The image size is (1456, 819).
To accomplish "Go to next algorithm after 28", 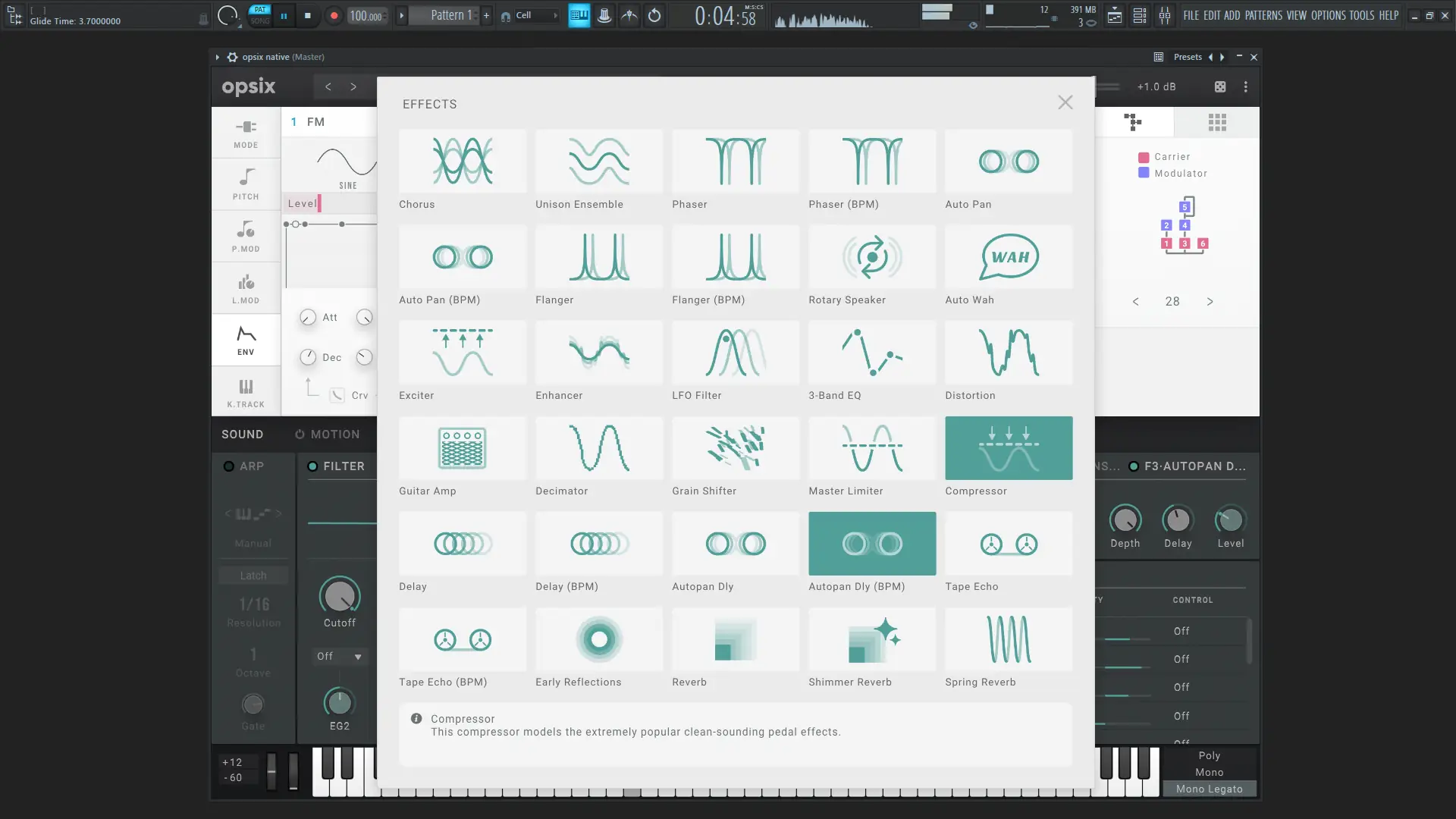I will (1210, 302).
